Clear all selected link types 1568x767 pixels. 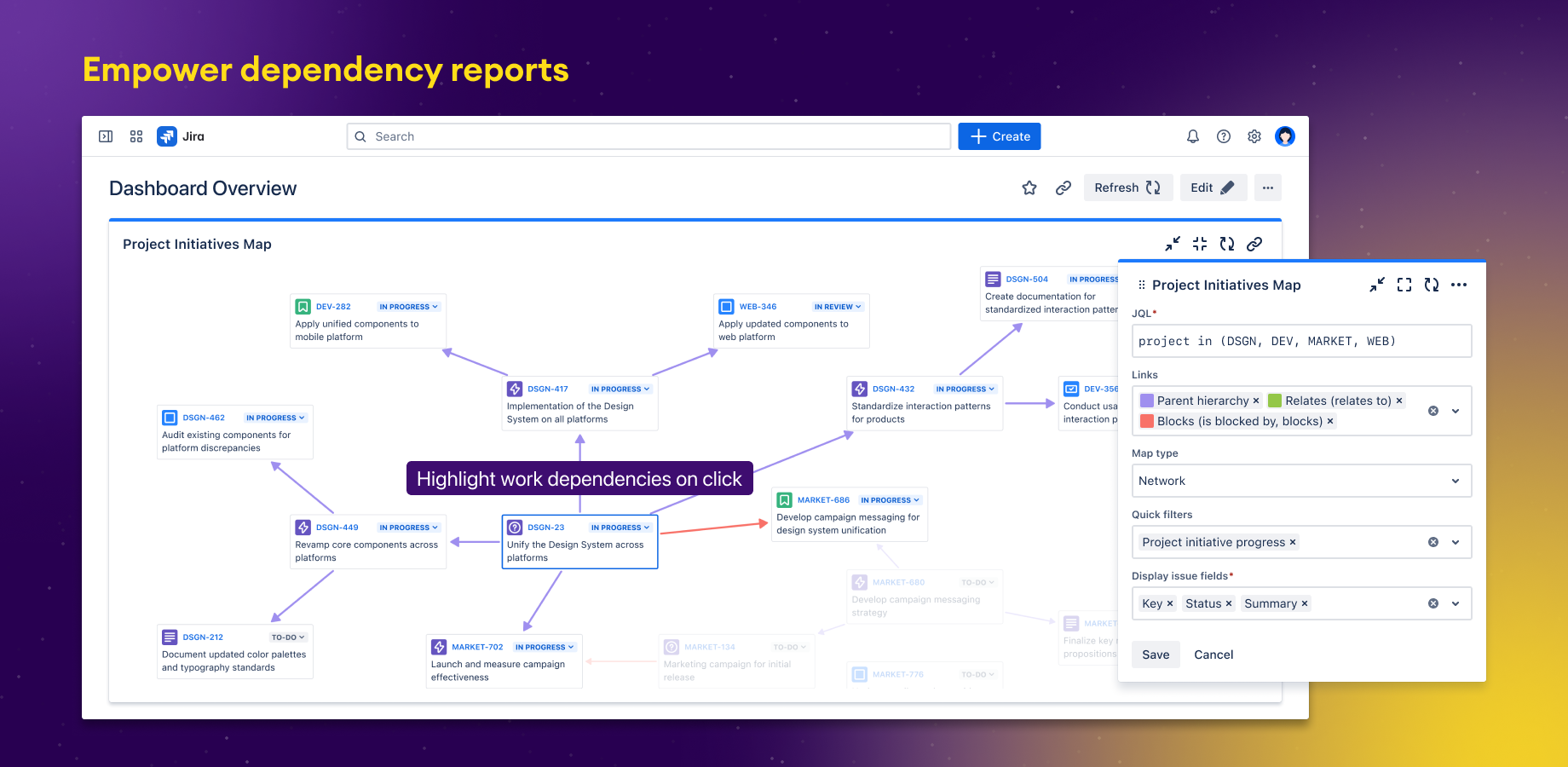tap(1433, 410)
